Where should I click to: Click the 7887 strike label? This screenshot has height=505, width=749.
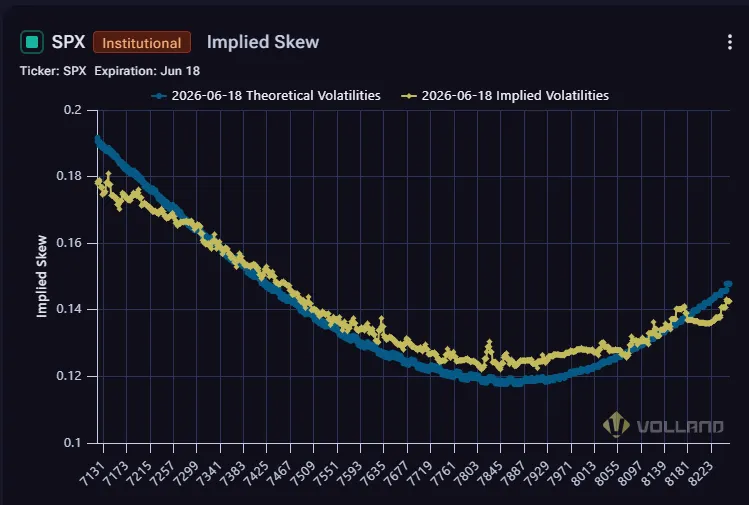514,473
